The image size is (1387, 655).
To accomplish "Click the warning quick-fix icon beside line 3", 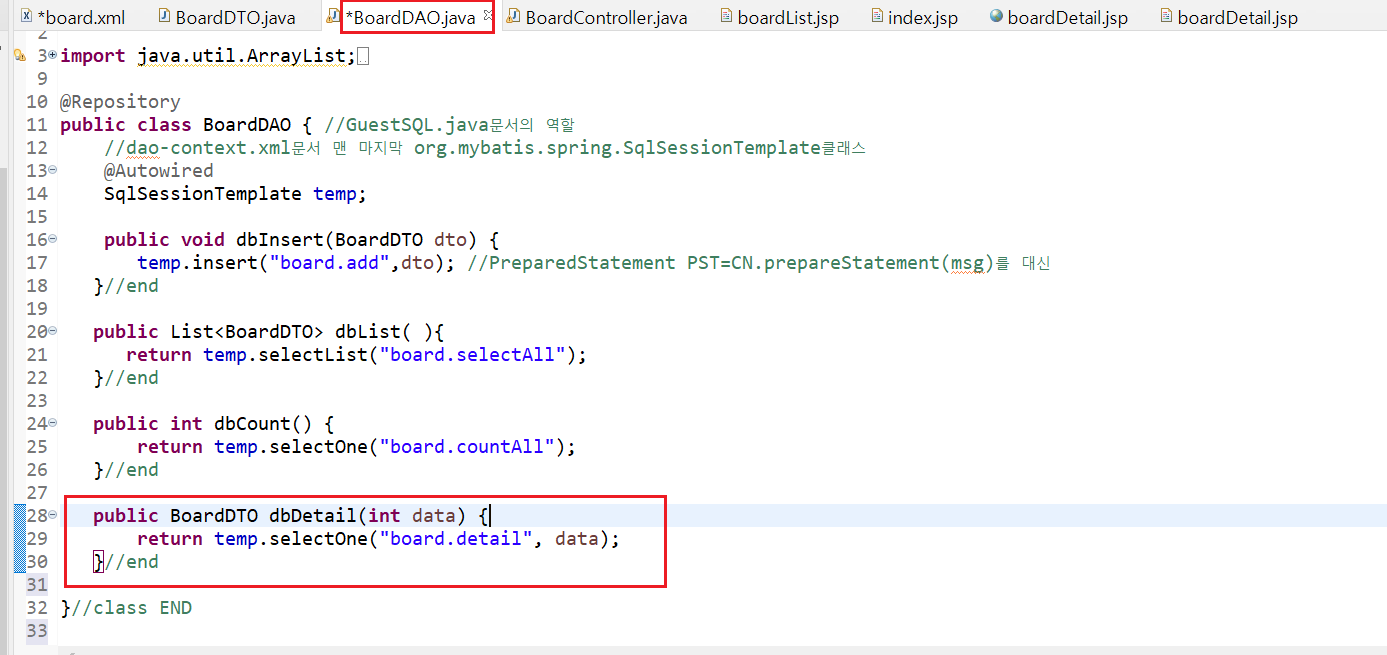I will 18,57.
